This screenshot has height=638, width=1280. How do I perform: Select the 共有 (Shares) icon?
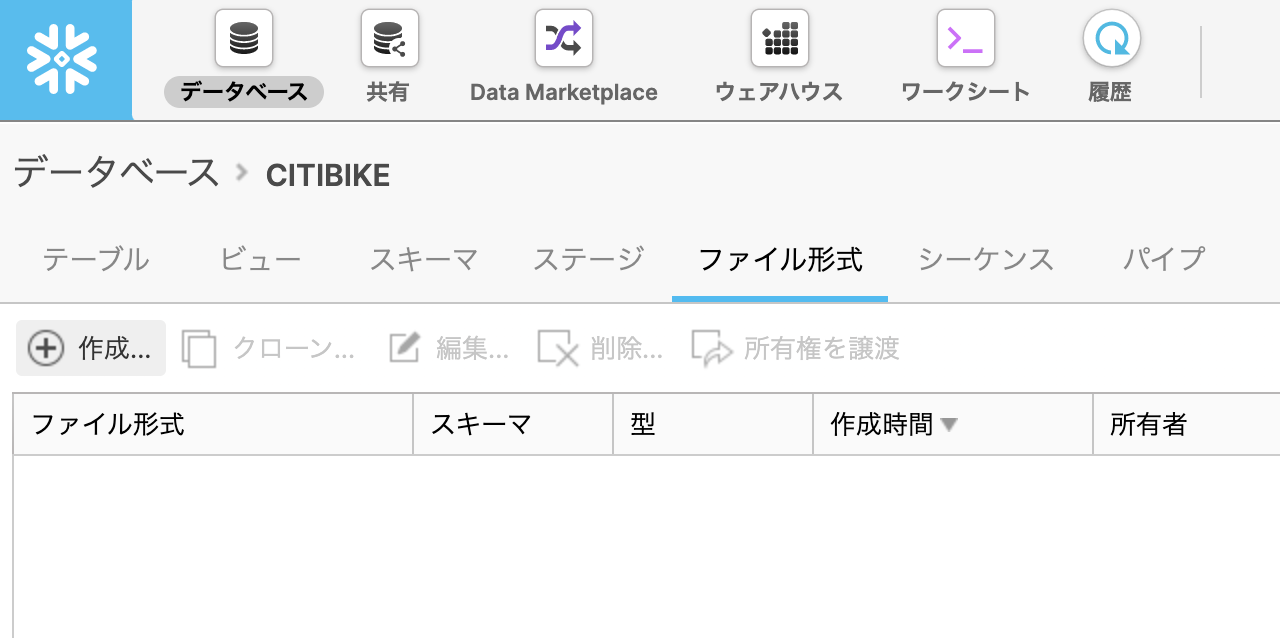(389, 38)
